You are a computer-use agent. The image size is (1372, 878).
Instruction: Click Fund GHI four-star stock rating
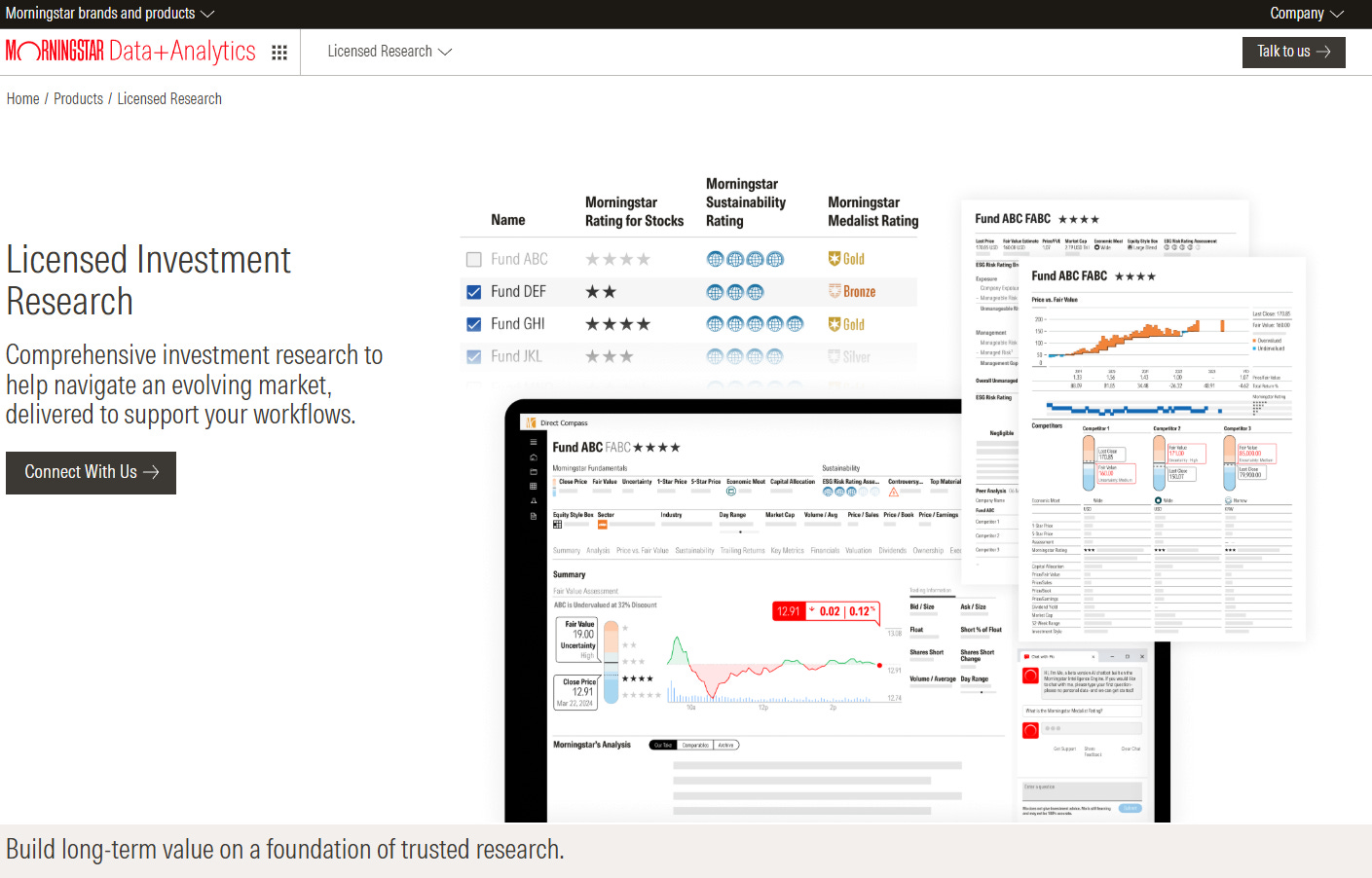(617, 324)
